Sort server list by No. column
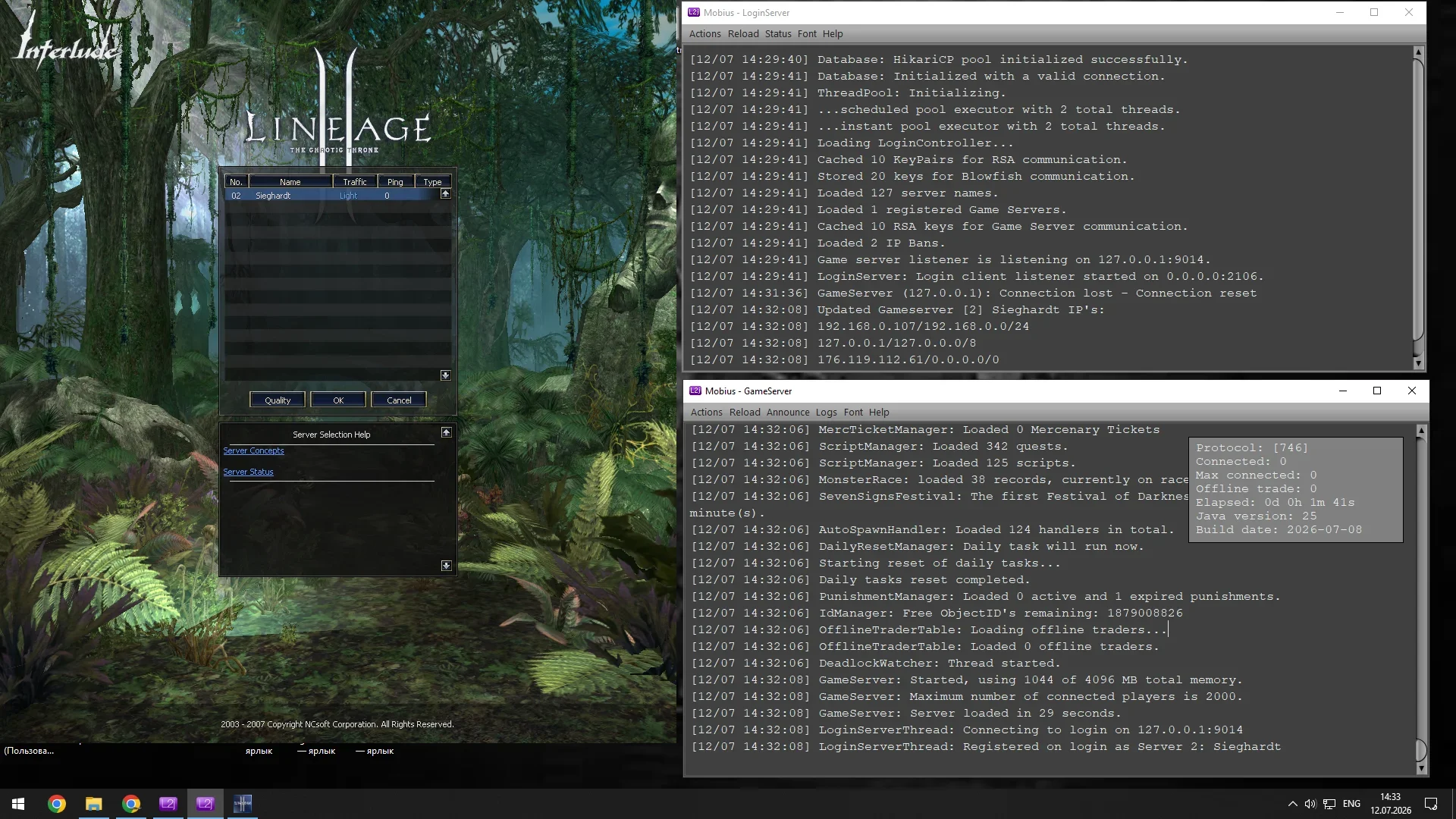Image resolution: width=1456 pixels, height=819 pixels. click(x=237, y=182)
